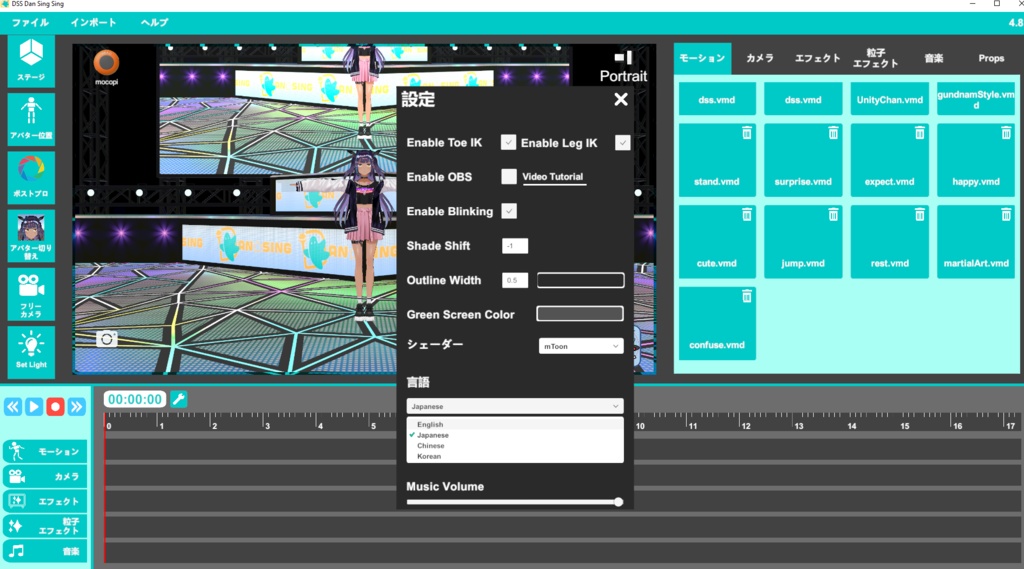Toggle the Portrait orientation icon
The image size is (1024, 569).
click(x=624, y=58)
